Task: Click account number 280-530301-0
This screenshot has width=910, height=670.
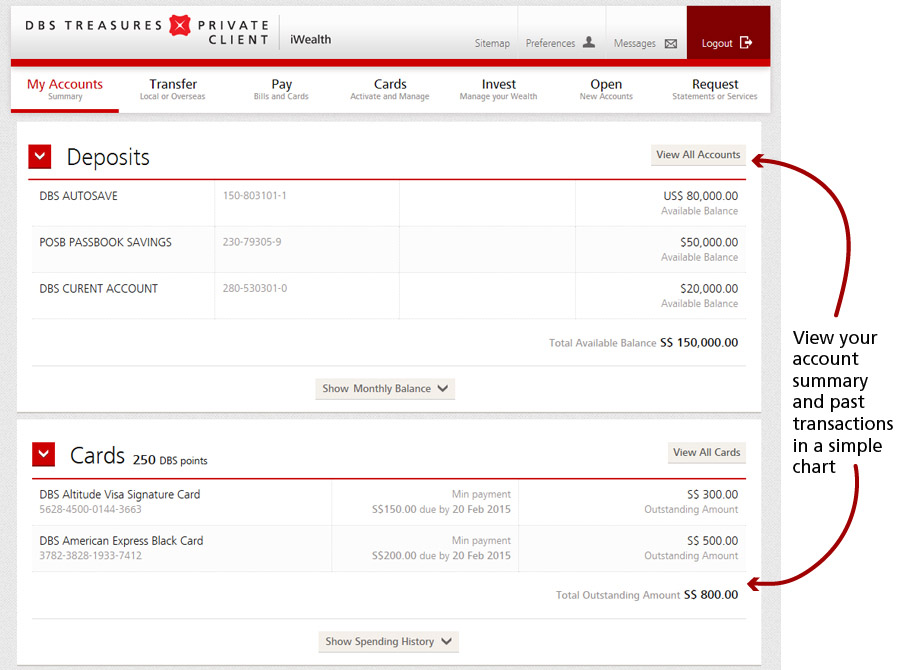Action: 255,289
